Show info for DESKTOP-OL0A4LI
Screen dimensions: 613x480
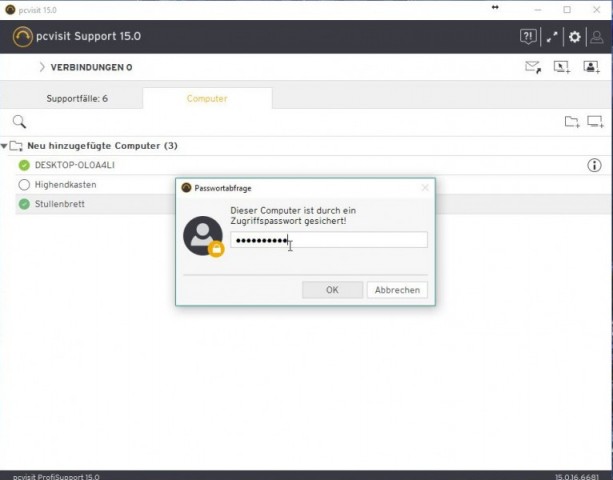[594, 165]
